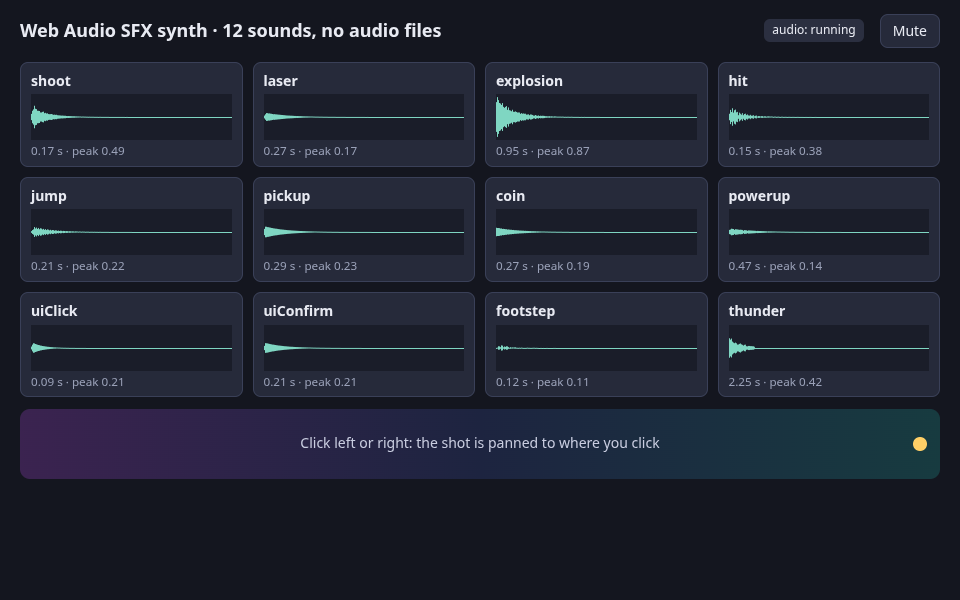Click the '0.95 s · peak 0.87' text

click(542, 151)
